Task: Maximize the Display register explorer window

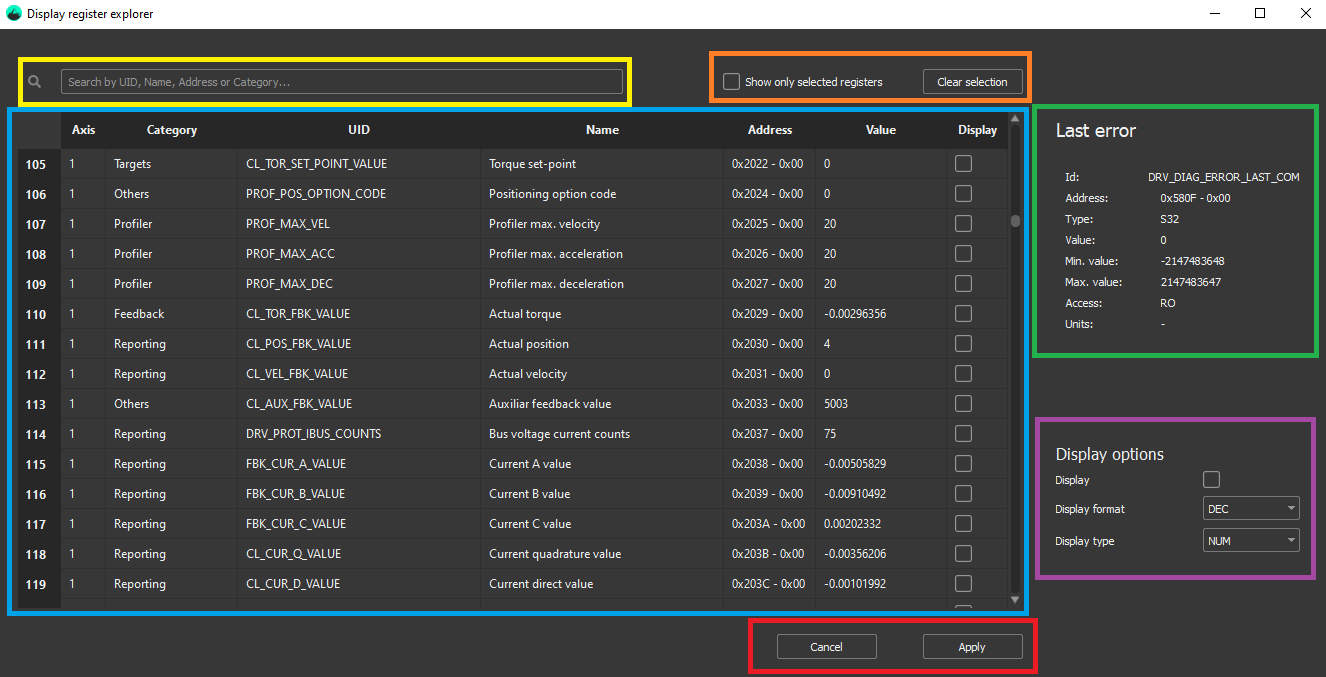Action: point(1260,14)
